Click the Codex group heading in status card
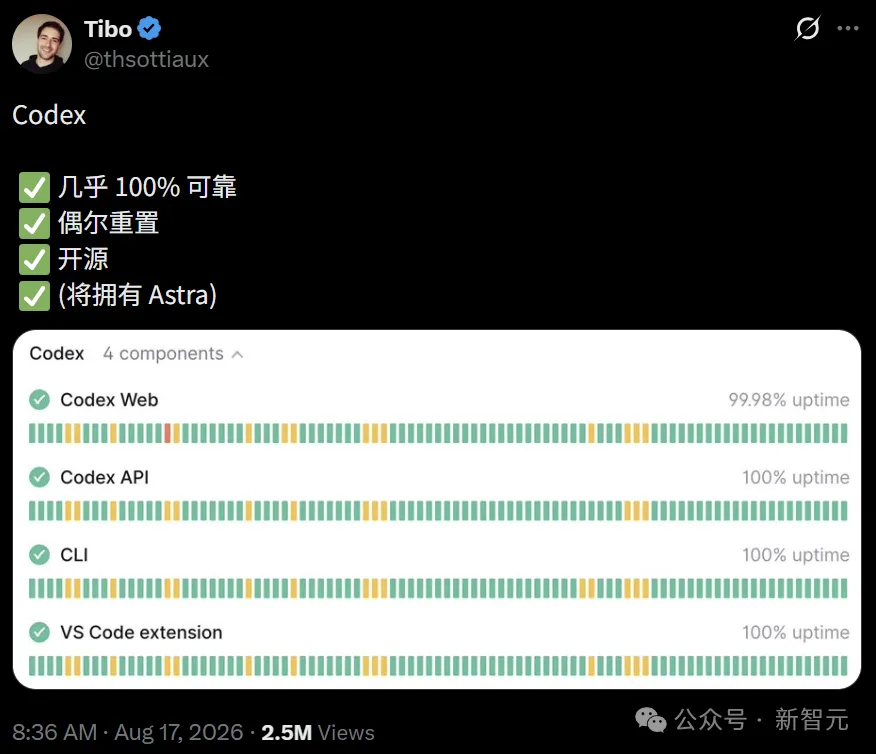876x754 pixels. (56, 354)
